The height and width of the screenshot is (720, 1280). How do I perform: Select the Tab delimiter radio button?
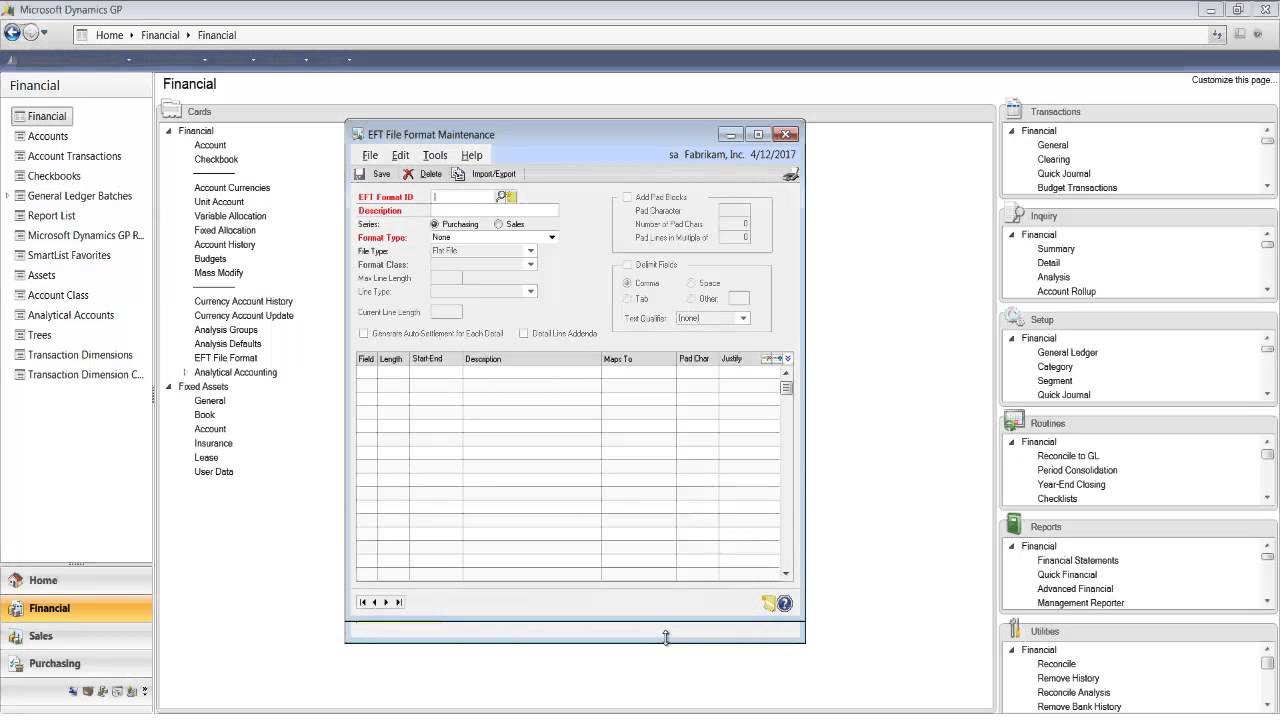point(628,298)
